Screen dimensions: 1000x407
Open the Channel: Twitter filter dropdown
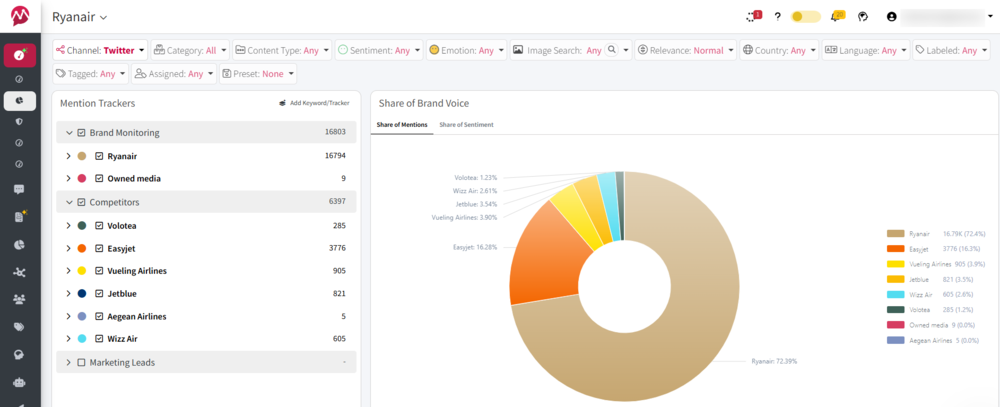point(100,50)
